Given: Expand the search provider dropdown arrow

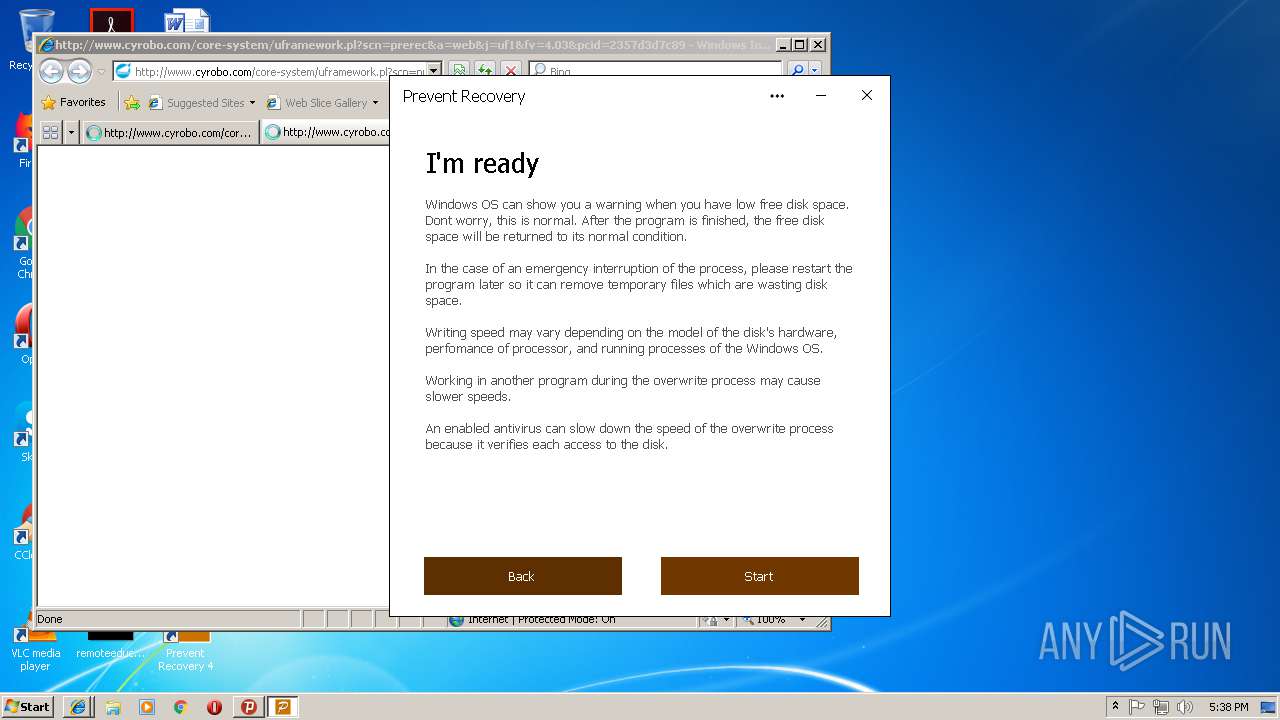Looking at the screenshot, I should click(815, 71).
